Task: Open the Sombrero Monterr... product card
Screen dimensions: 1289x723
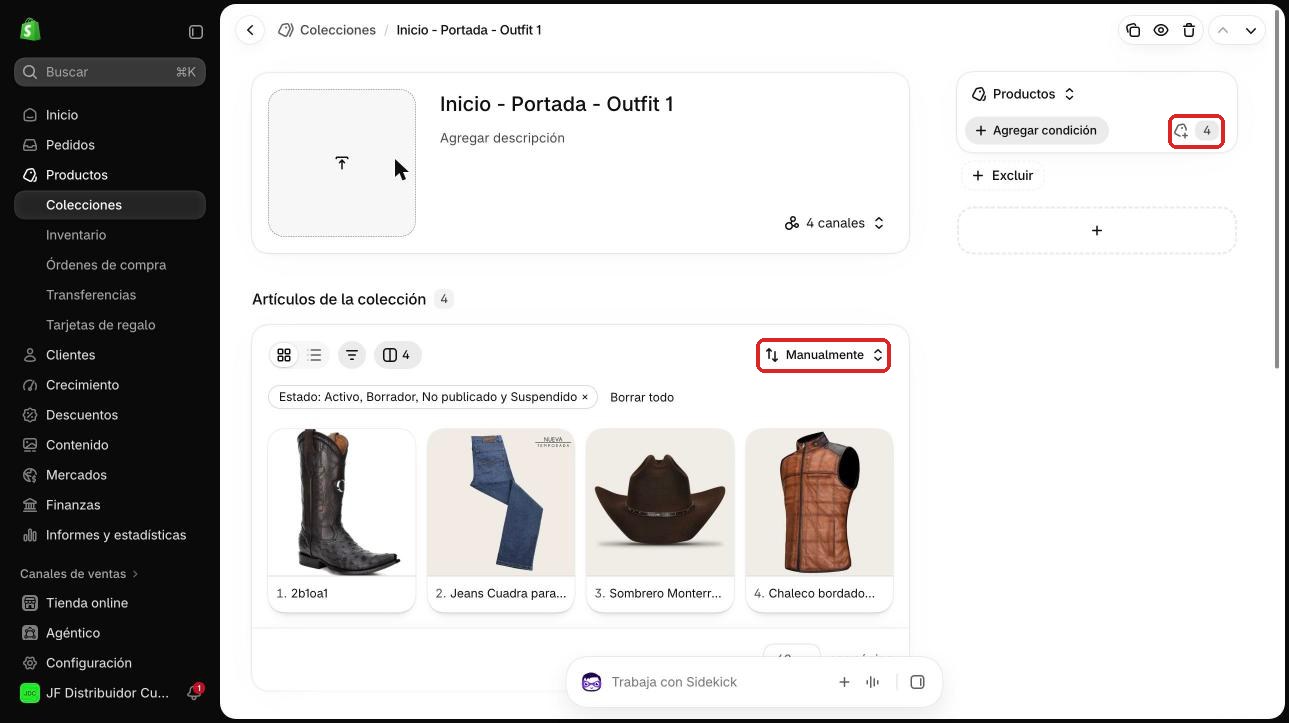Action: pyautogui.click(x=660, y=520)
